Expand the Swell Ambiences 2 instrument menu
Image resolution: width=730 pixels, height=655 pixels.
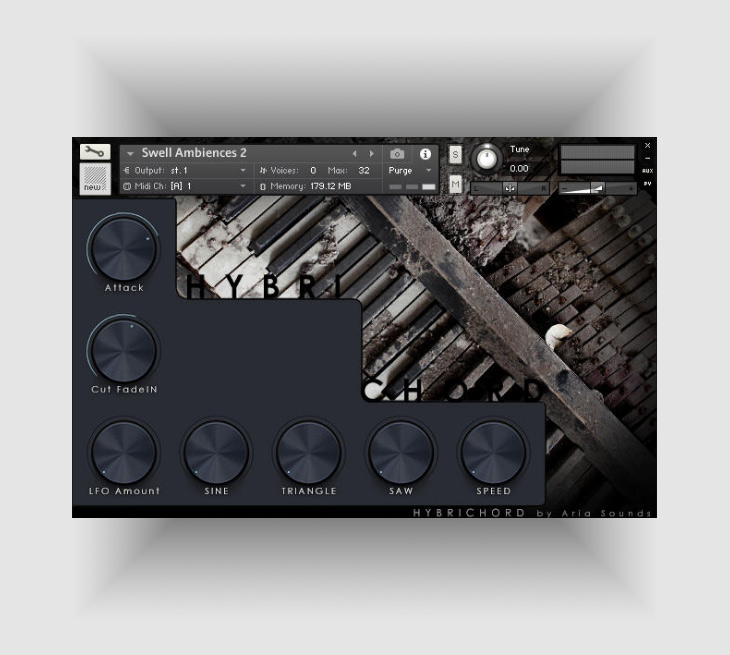coord(130,154)
